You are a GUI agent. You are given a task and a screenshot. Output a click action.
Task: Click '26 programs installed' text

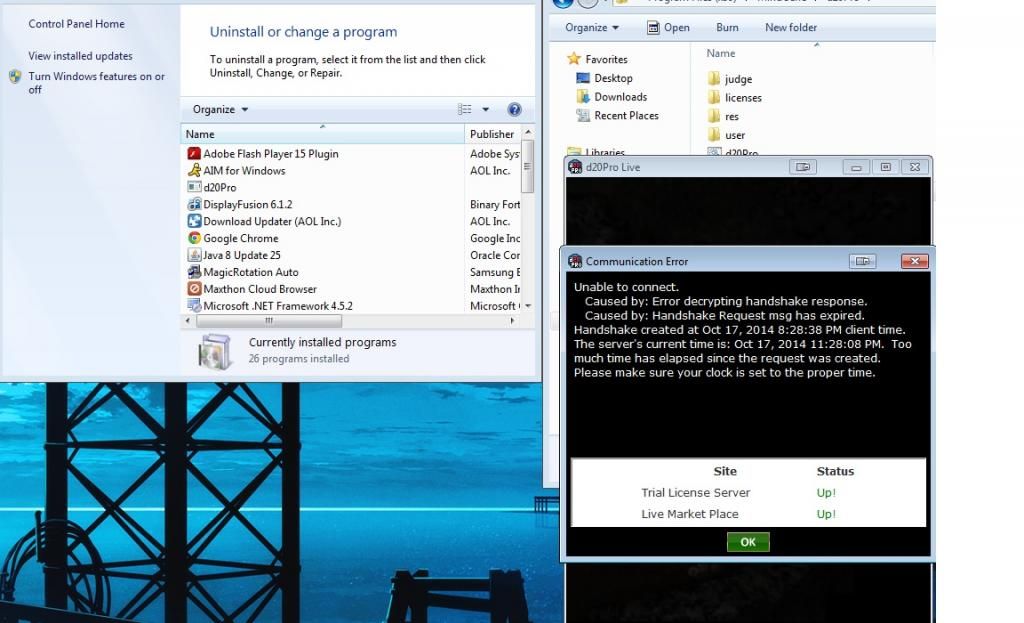[299, 359]
